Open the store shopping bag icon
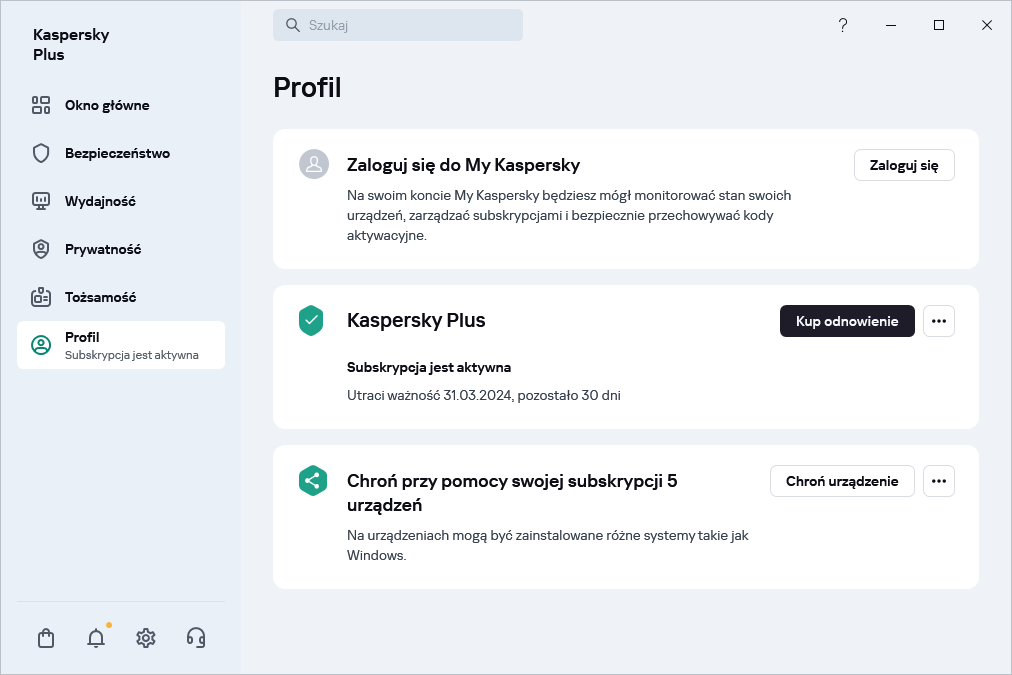The width and height of the screenshot is (1012, 675). 46,638
